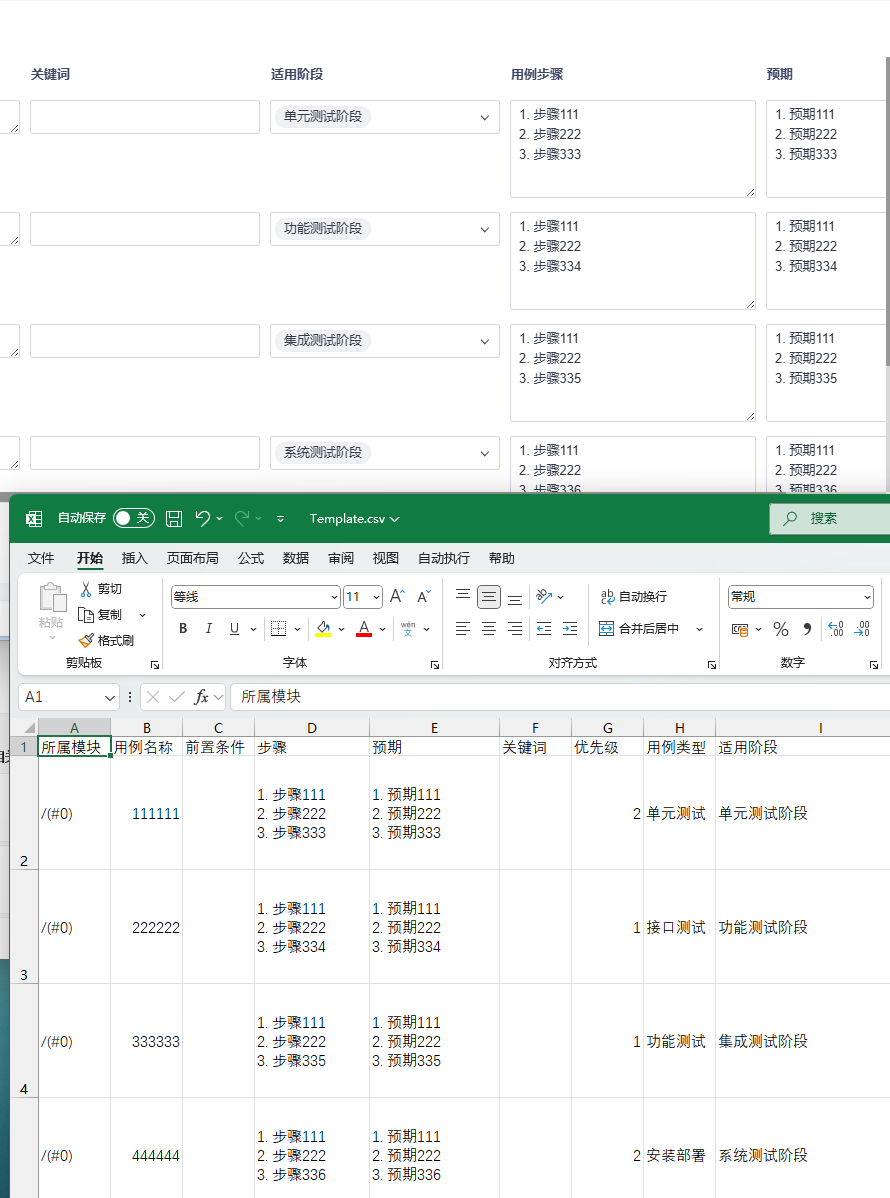Click the yellow fill color button
This screenshot has width=890, height=1198.
pyautogui.click(x=323, y=629)
